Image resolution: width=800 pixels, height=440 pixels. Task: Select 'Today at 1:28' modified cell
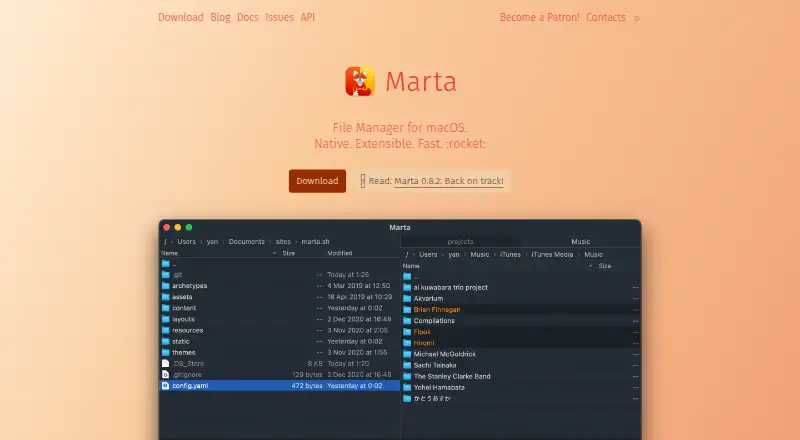[348, 275]
